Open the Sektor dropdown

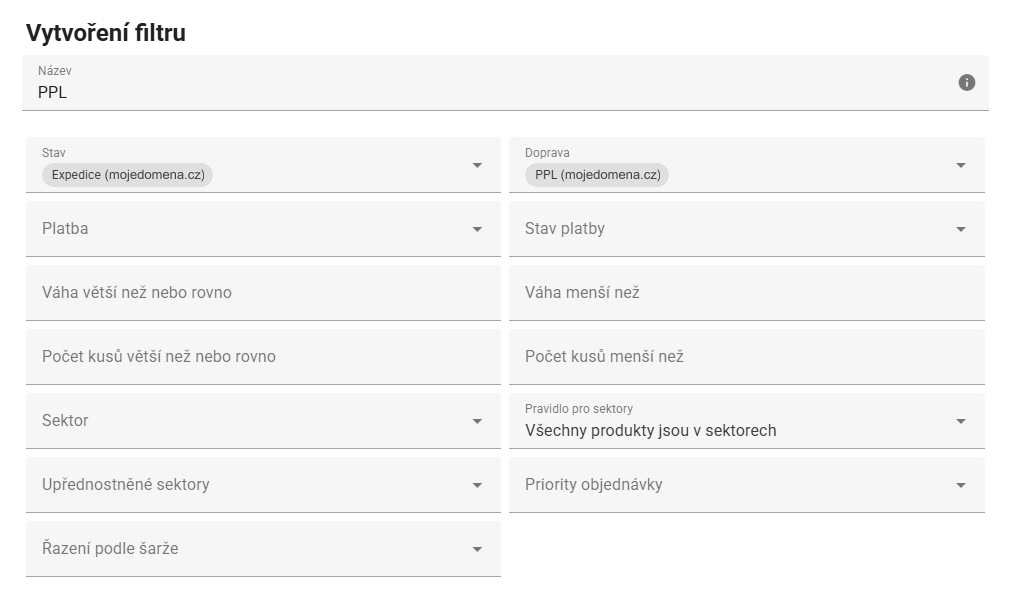263,421
